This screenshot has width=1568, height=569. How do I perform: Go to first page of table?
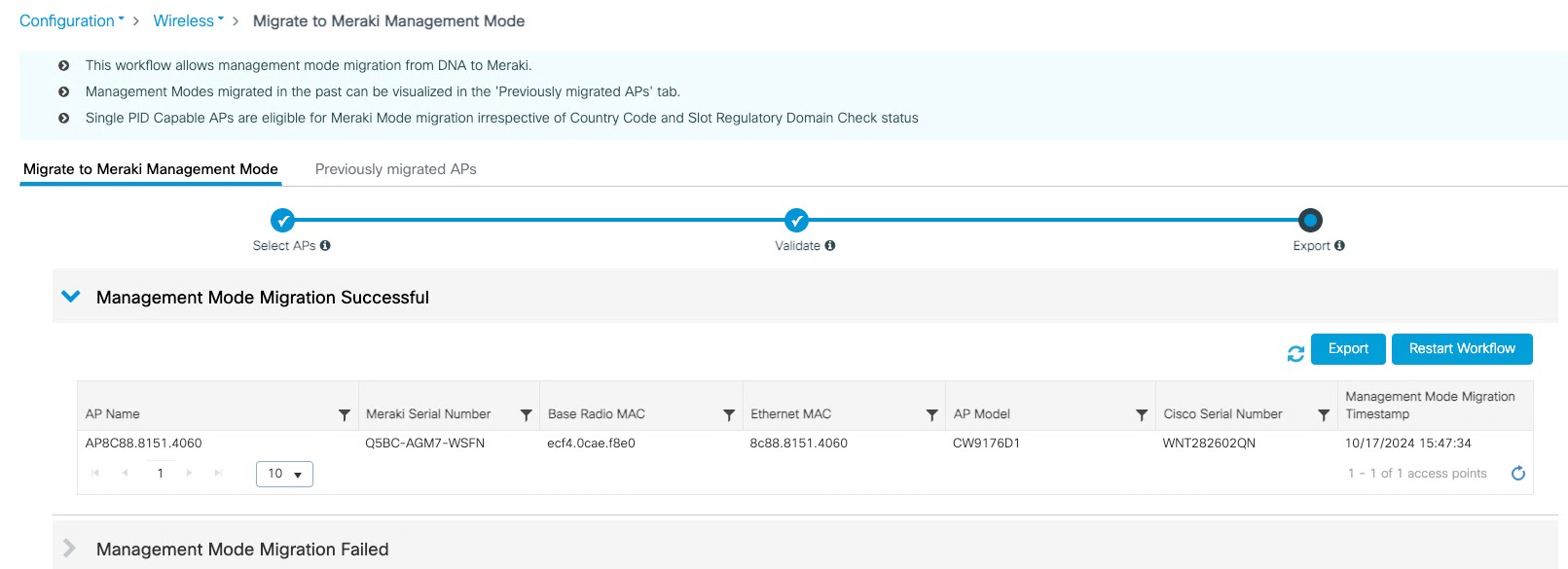point(95,474)
